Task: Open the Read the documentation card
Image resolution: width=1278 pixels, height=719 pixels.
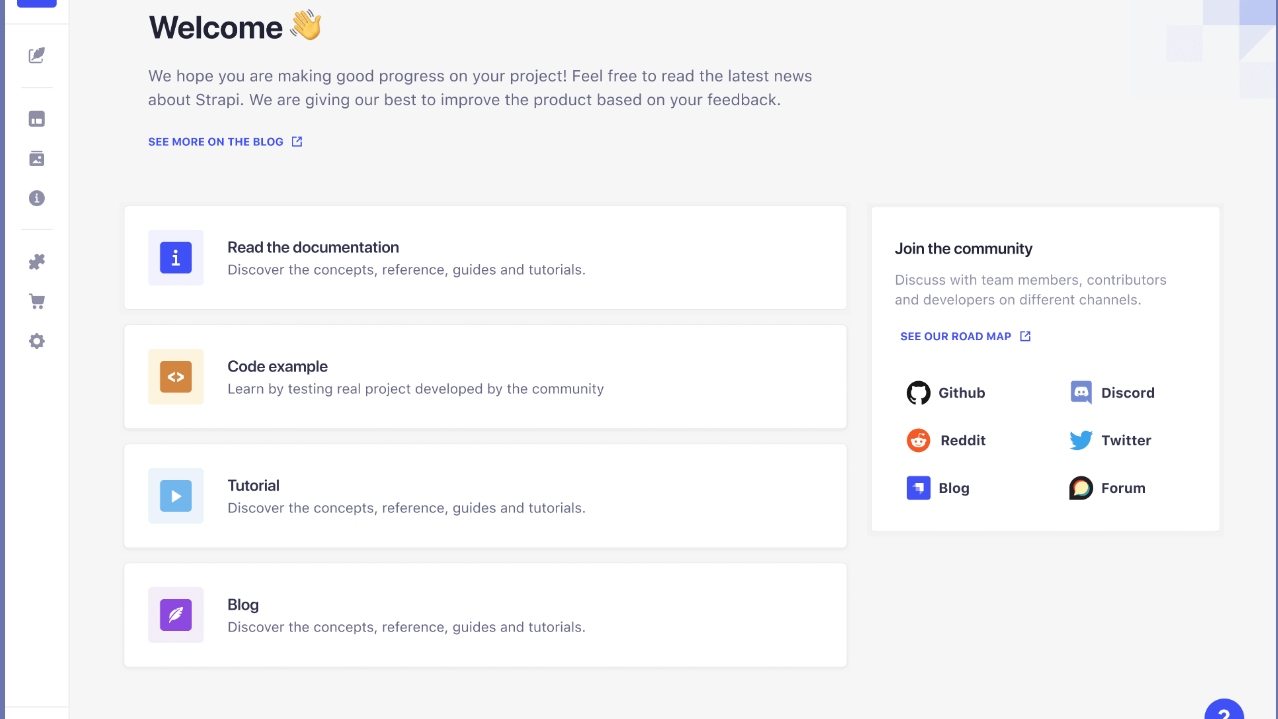Action: (x=485, y=258)
